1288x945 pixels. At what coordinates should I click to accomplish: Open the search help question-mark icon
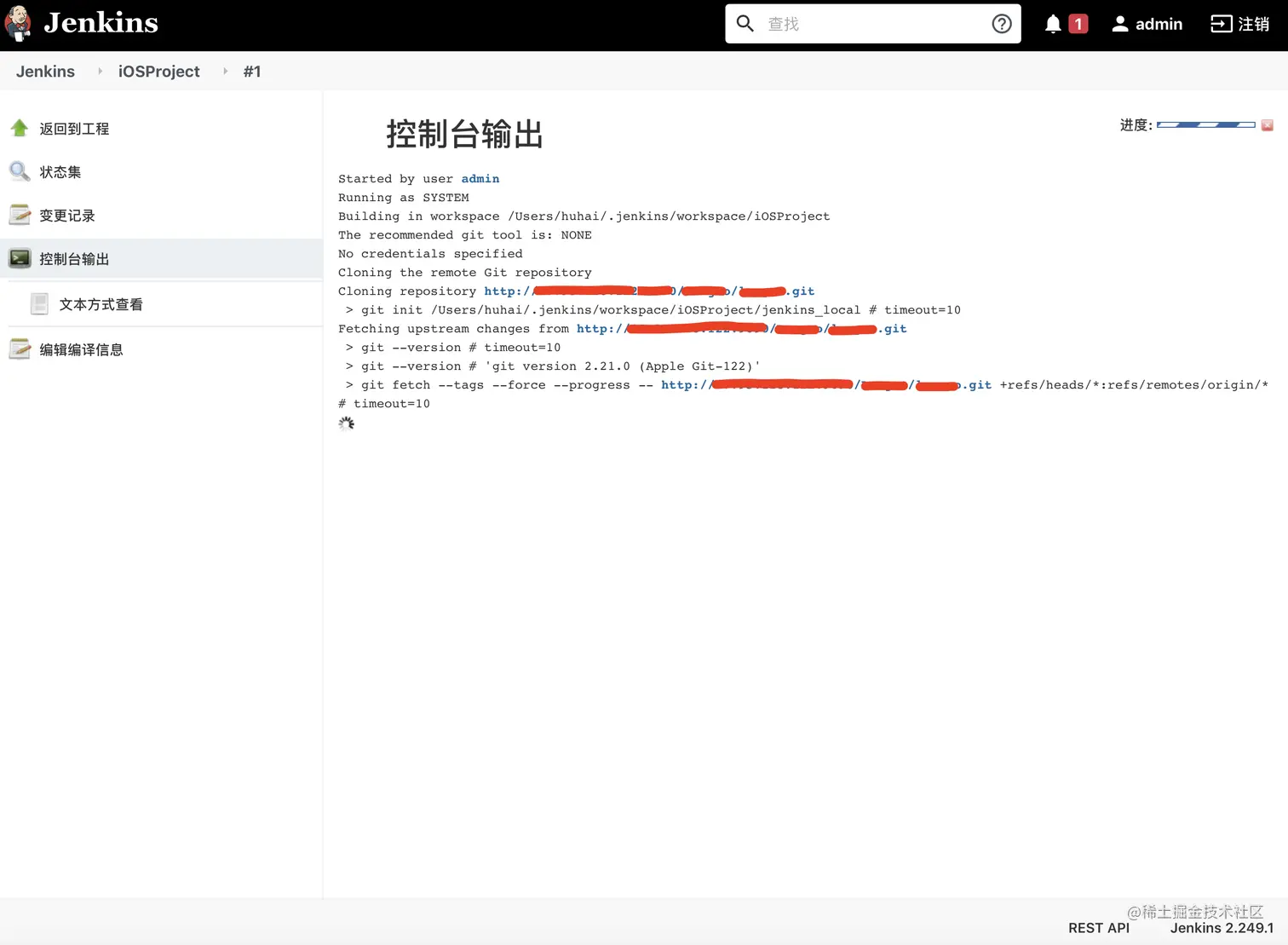point(1002,24)
